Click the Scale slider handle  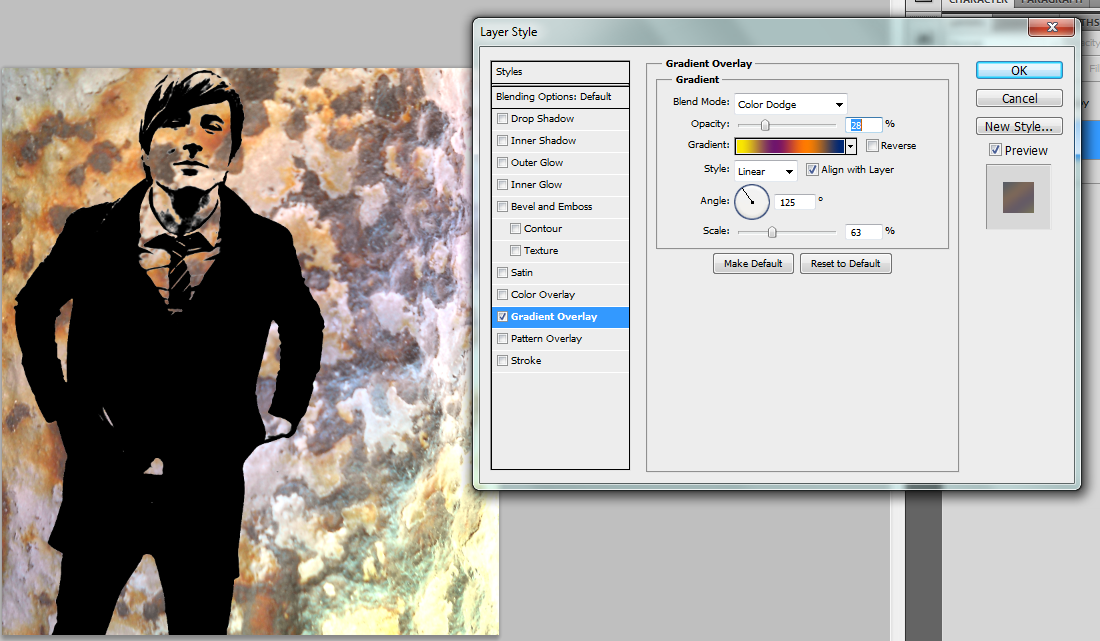pyautogui.click(x=772, y=232)
